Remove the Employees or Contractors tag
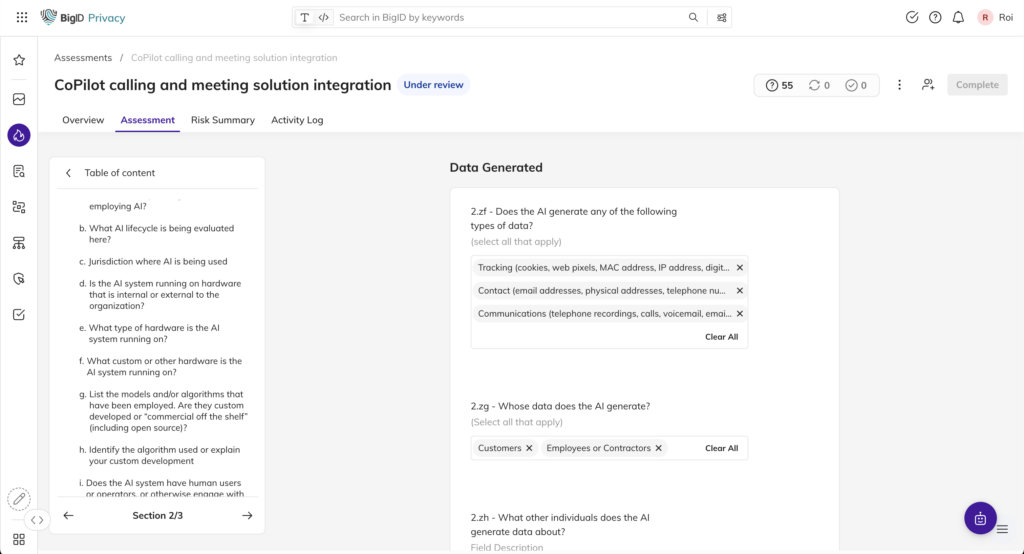1024x554 pixels. click(658, 448)
